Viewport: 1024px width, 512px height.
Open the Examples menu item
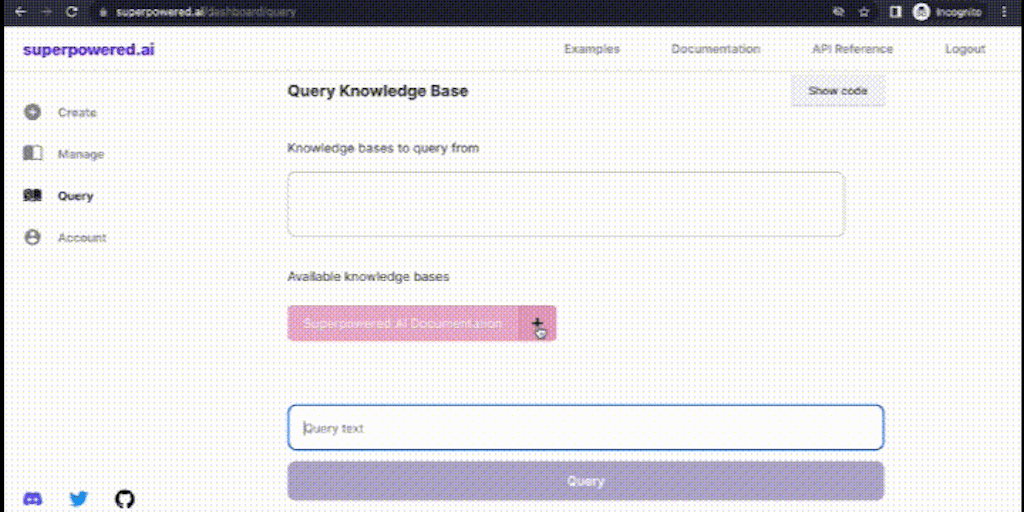tap(592, 49)
